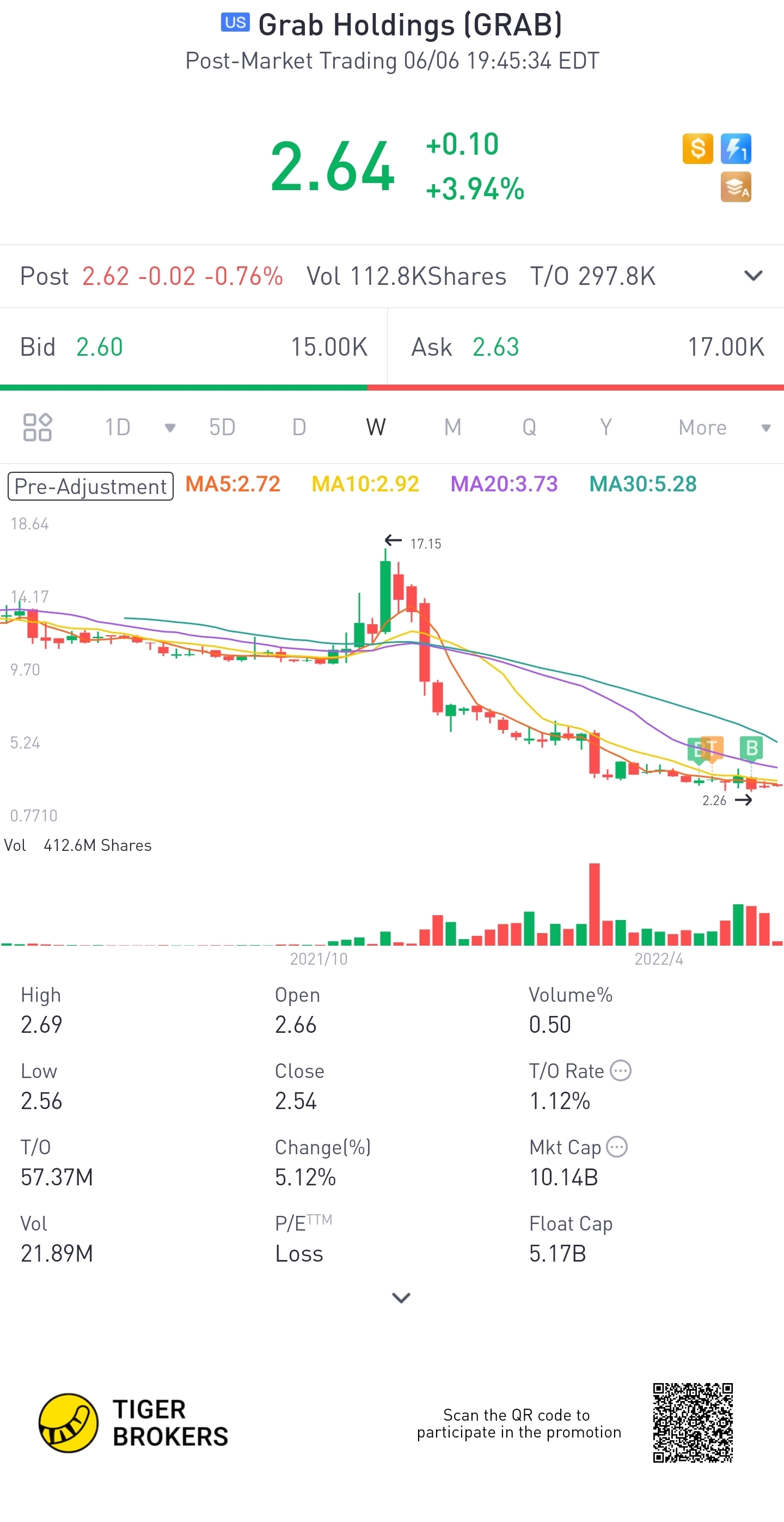
Task: Tap the T/O value 57.37M
Action: tap(57, 1177)
